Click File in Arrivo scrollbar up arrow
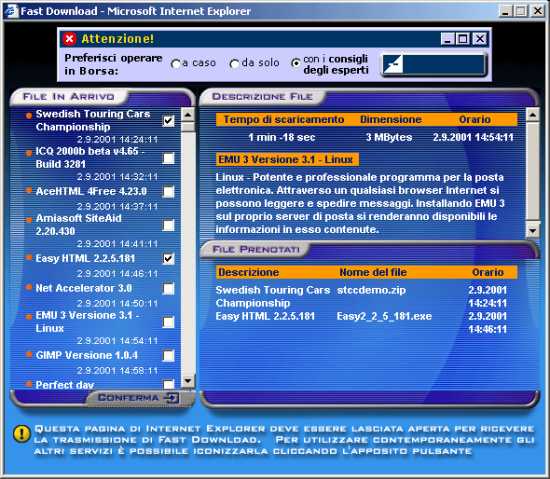This screenshot has height=479, width=550. tap(188, 115)
